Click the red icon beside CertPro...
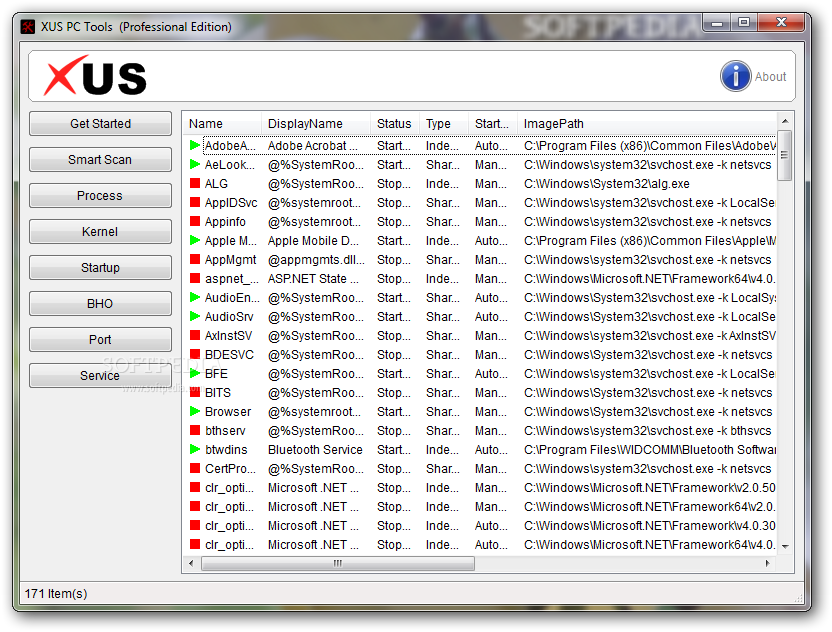The width and height of the screenshot is (832, 632). (x=195, y=469)
